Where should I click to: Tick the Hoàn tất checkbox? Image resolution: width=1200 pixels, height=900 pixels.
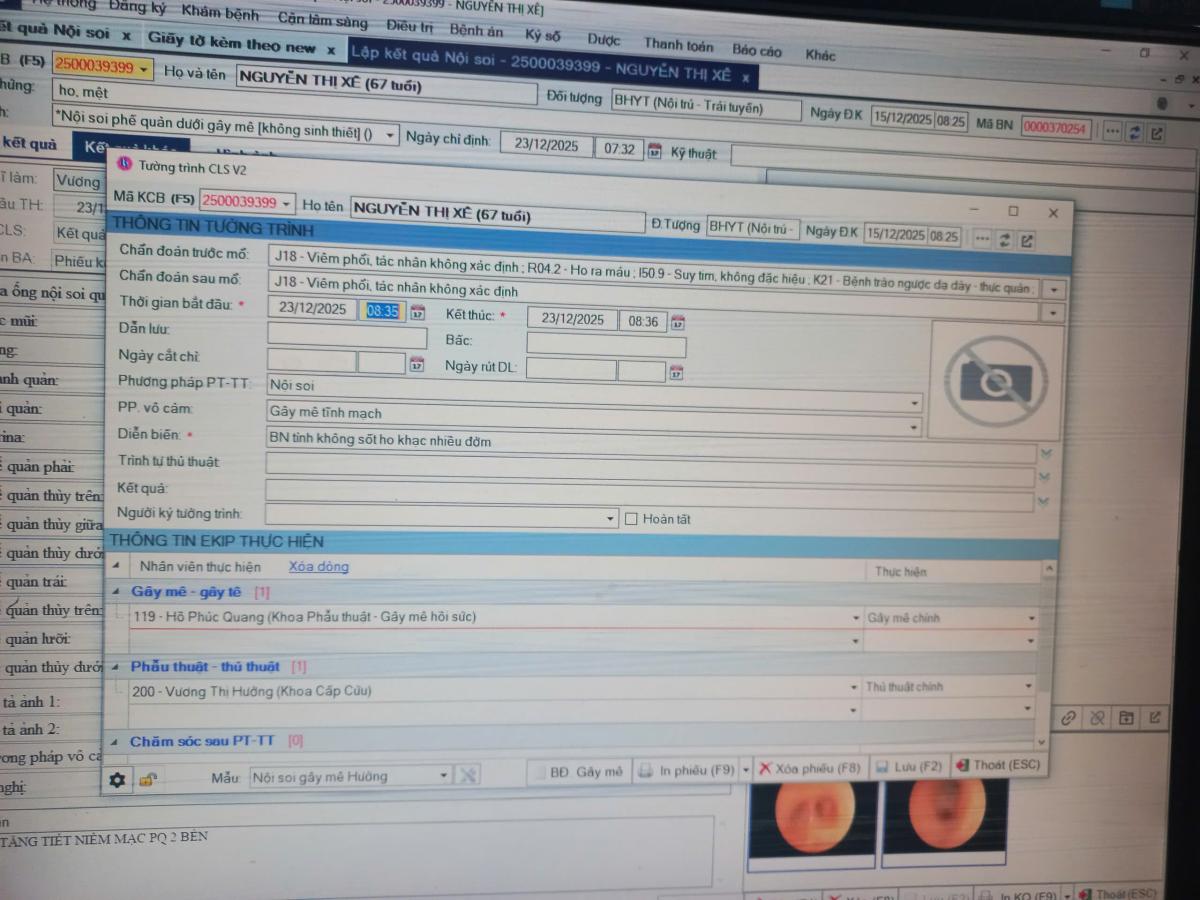coord(631,519)
